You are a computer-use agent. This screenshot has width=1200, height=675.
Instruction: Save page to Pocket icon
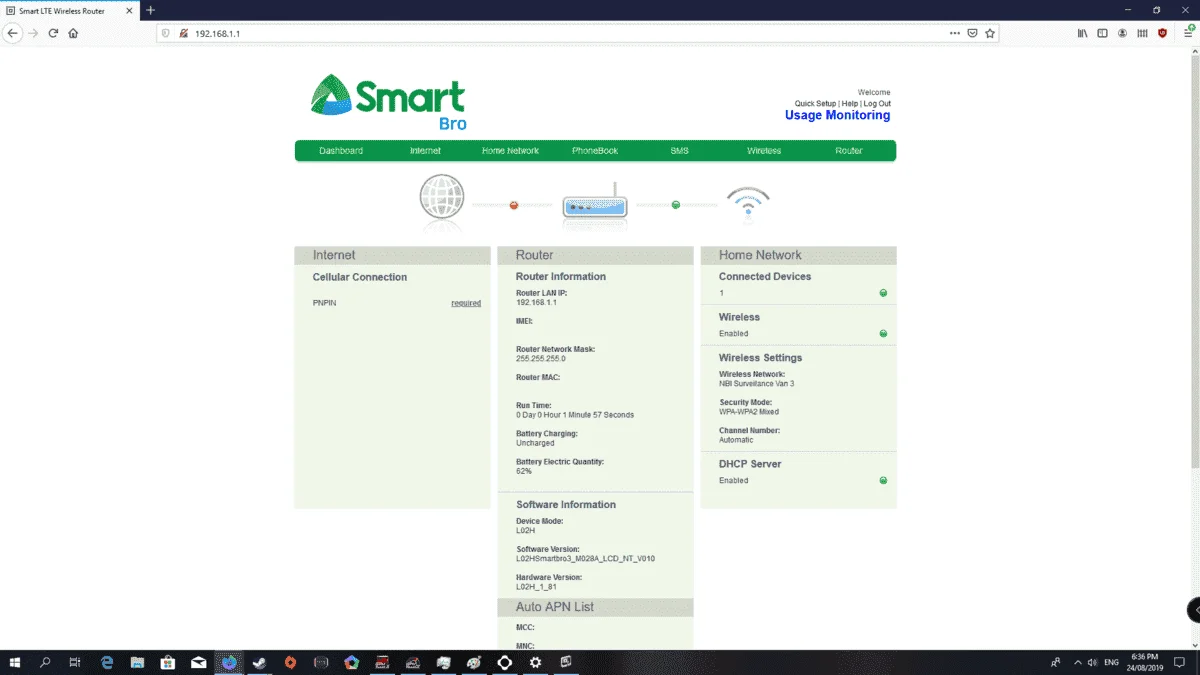(971, 33)
